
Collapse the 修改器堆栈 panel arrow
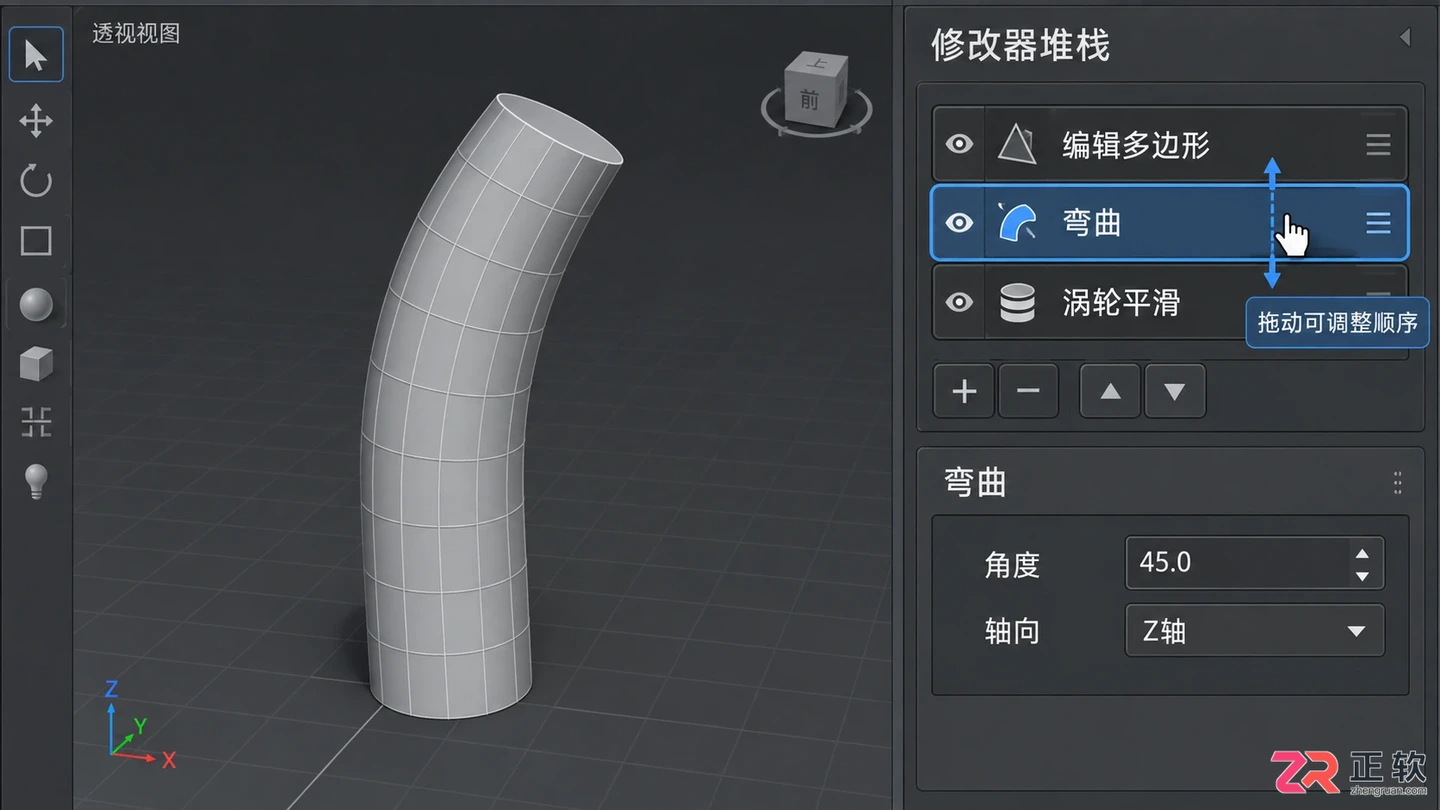[x=1404, y=37]
